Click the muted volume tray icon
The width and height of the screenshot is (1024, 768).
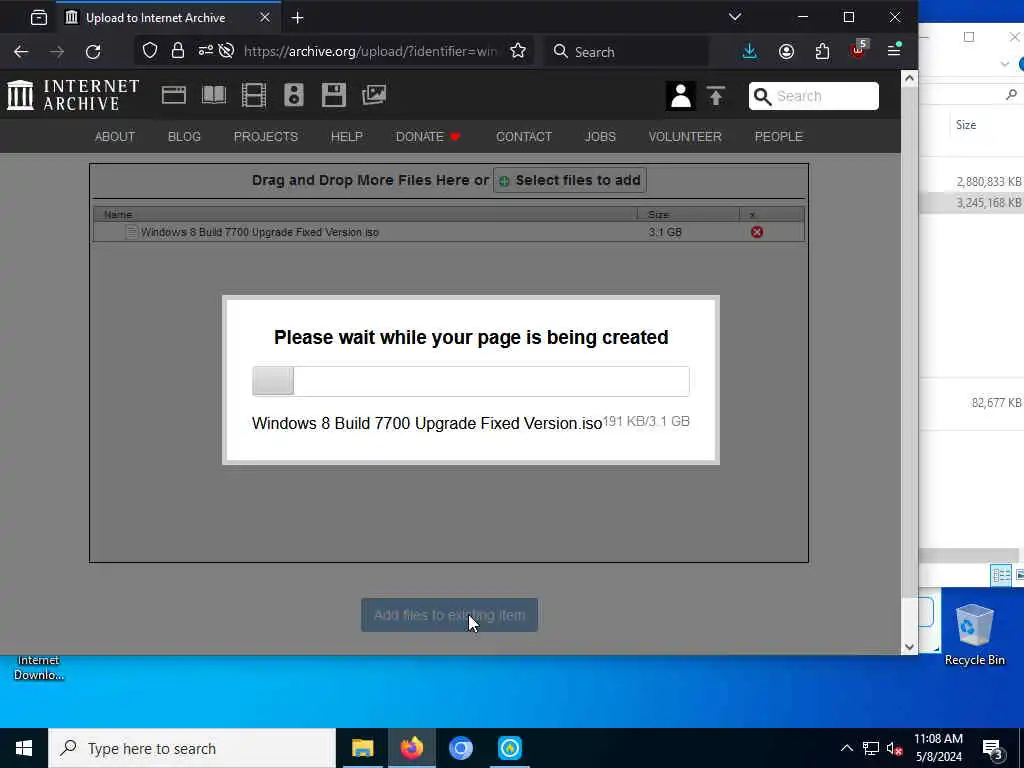tap(894, 748)
